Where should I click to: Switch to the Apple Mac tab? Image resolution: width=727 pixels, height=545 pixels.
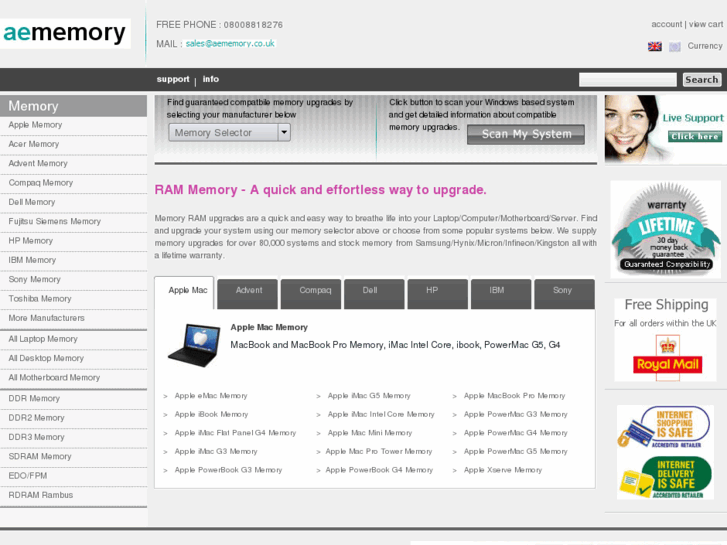click(x=185, y=293)
